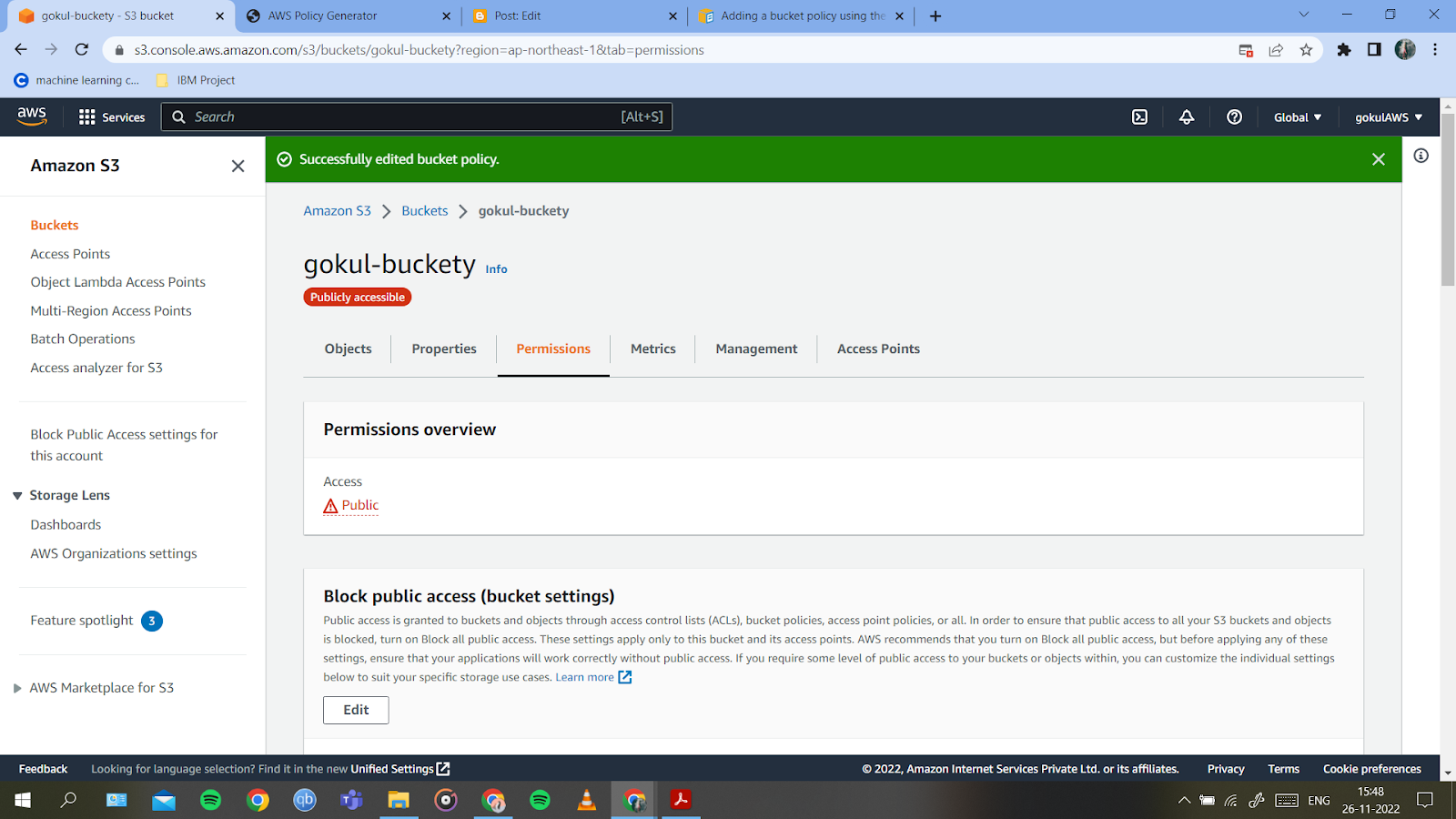
Task: Open the Chrome extensions puzzle icon
Action: 1344,50
